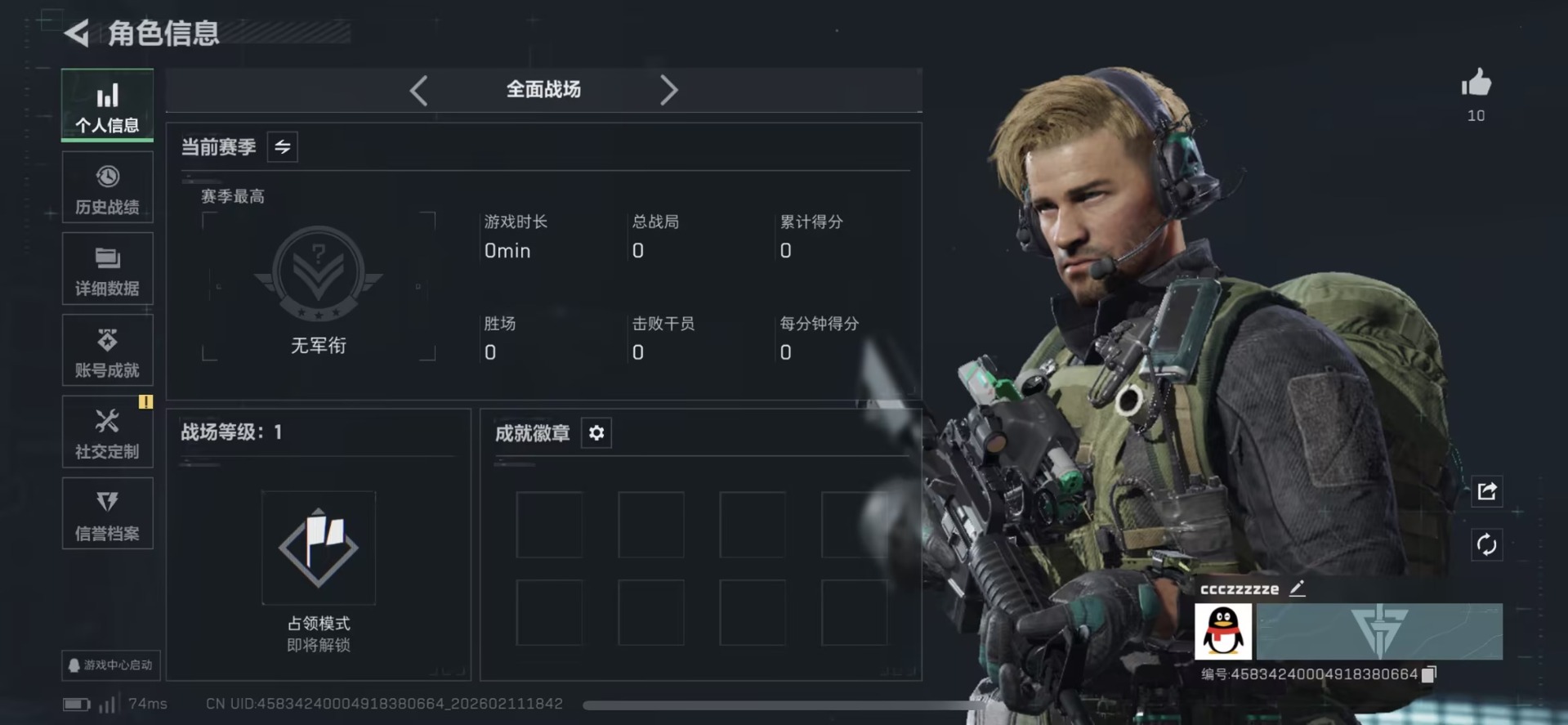Screen dimensions: 1568x725
Task: Copy the player ID number with the copy icon
Action: pyautogui.click(x=1428, y=674)
